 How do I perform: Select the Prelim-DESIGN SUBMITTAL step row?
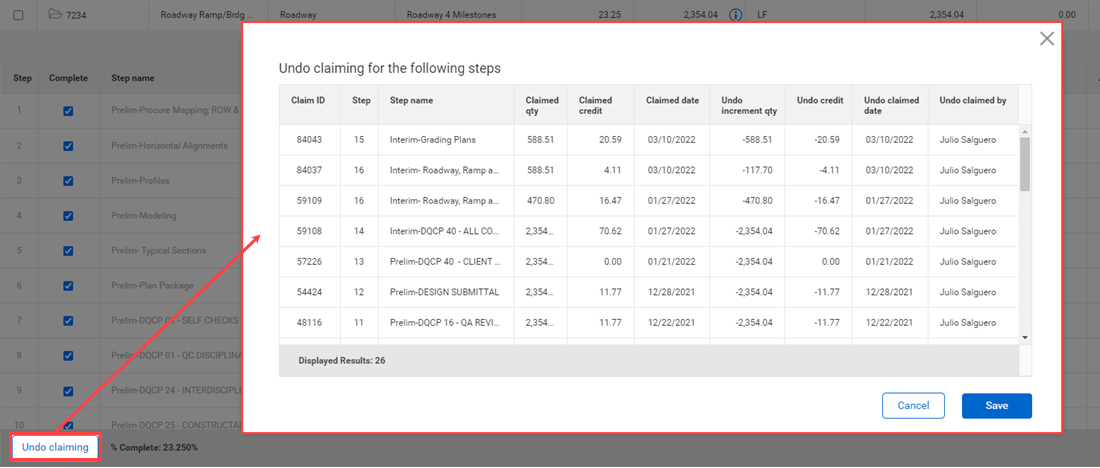[444, 292]
